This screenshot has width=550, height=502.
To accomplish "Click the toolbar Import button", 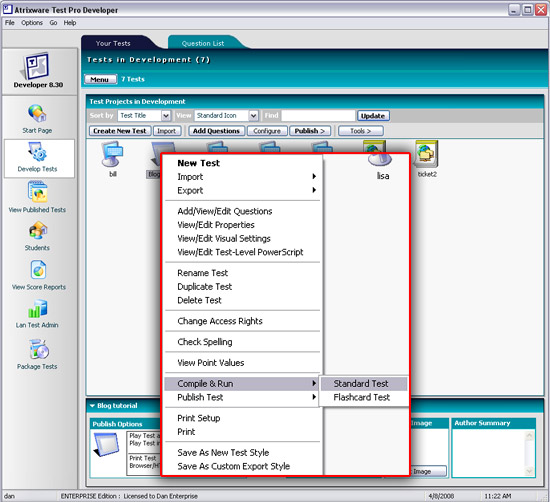I will click(167, 131).
